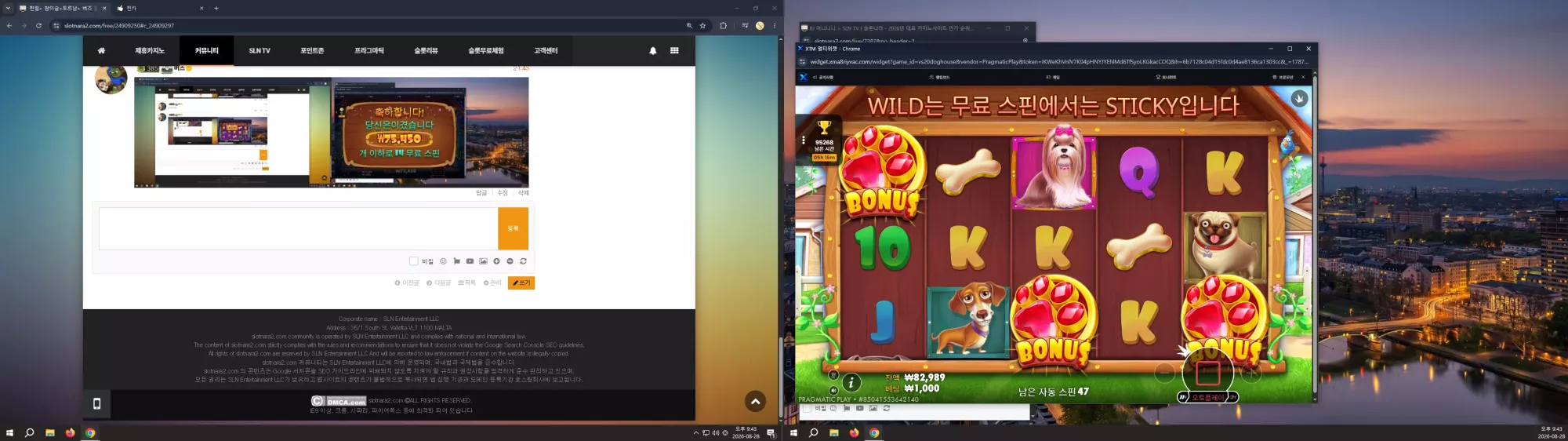Expand the Chrome tab search chevron
Viewport: 1568px width, 441px height.
pyautogui.click(x=8, y=8)
